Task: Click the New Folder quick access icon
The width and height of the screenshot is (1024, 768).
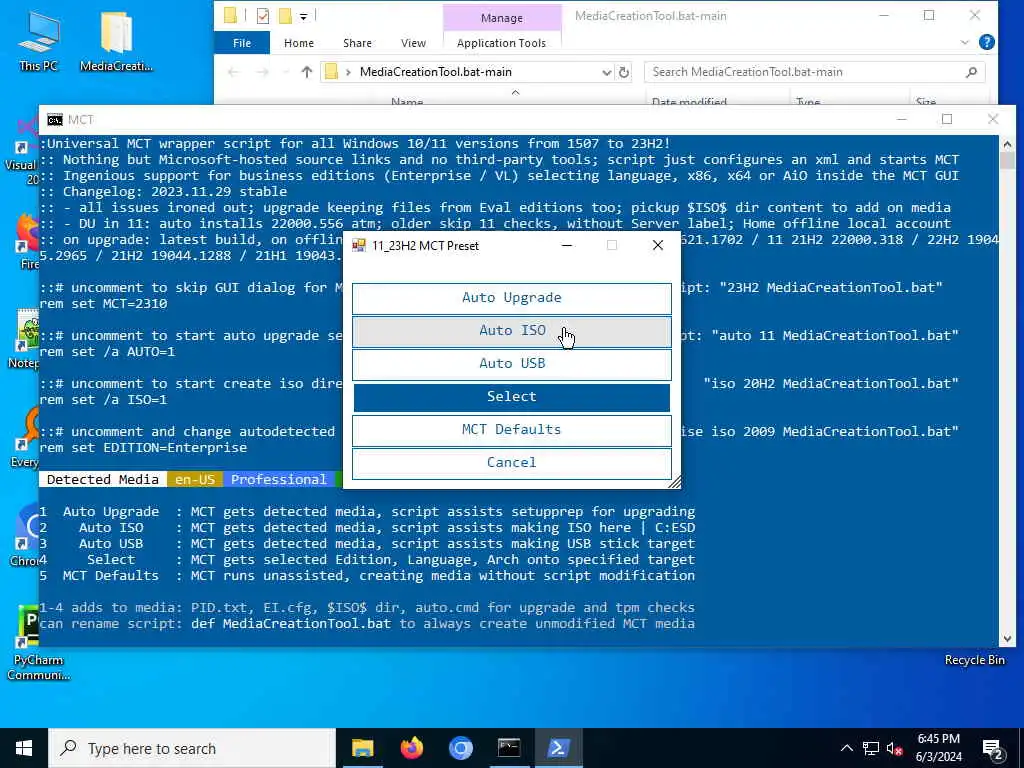Action: point(285,16)
